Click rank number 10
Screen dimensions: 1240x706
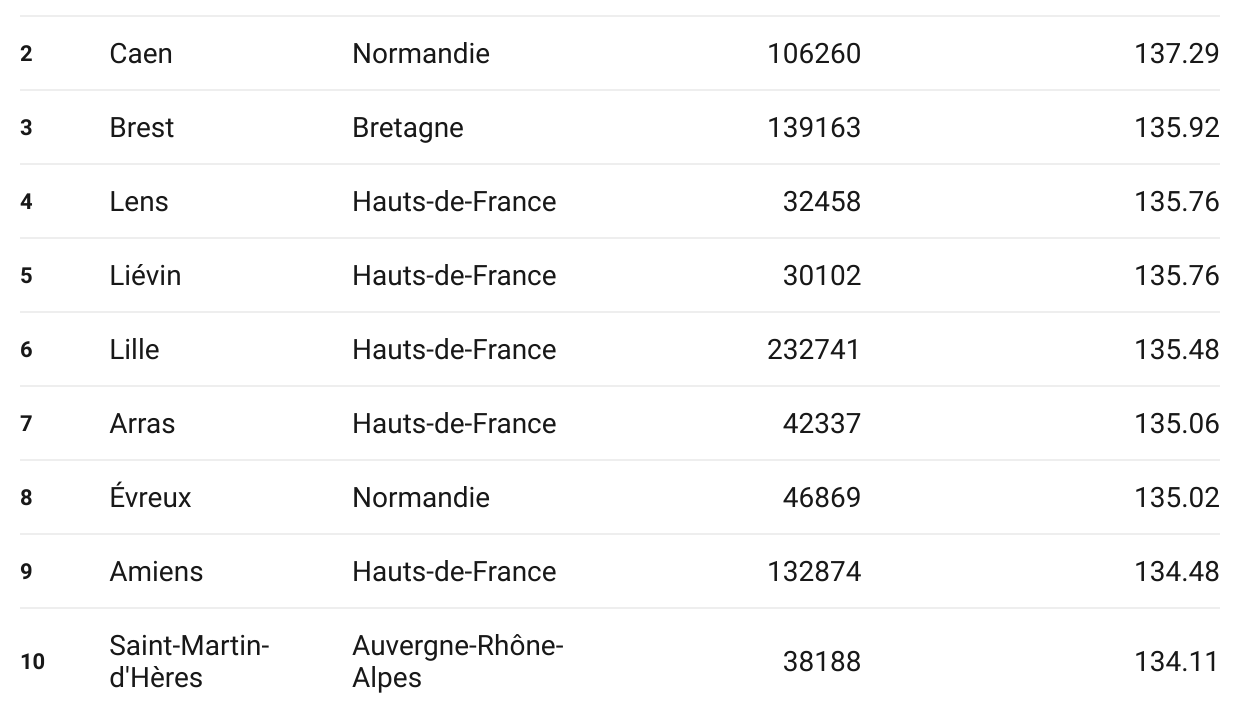32,661
